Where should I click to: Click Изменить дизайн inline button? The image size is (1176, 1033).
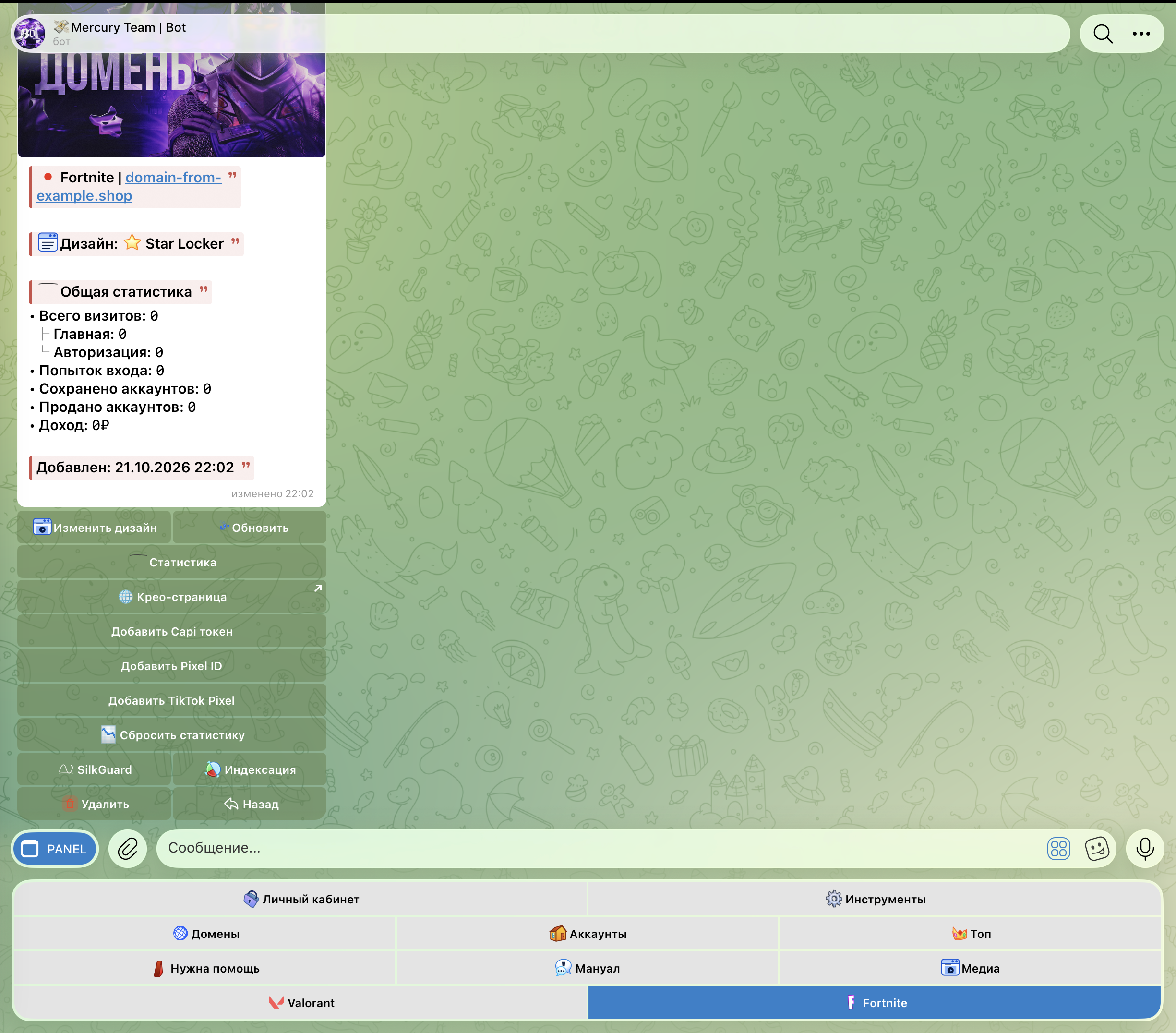[x=95, y=527]
